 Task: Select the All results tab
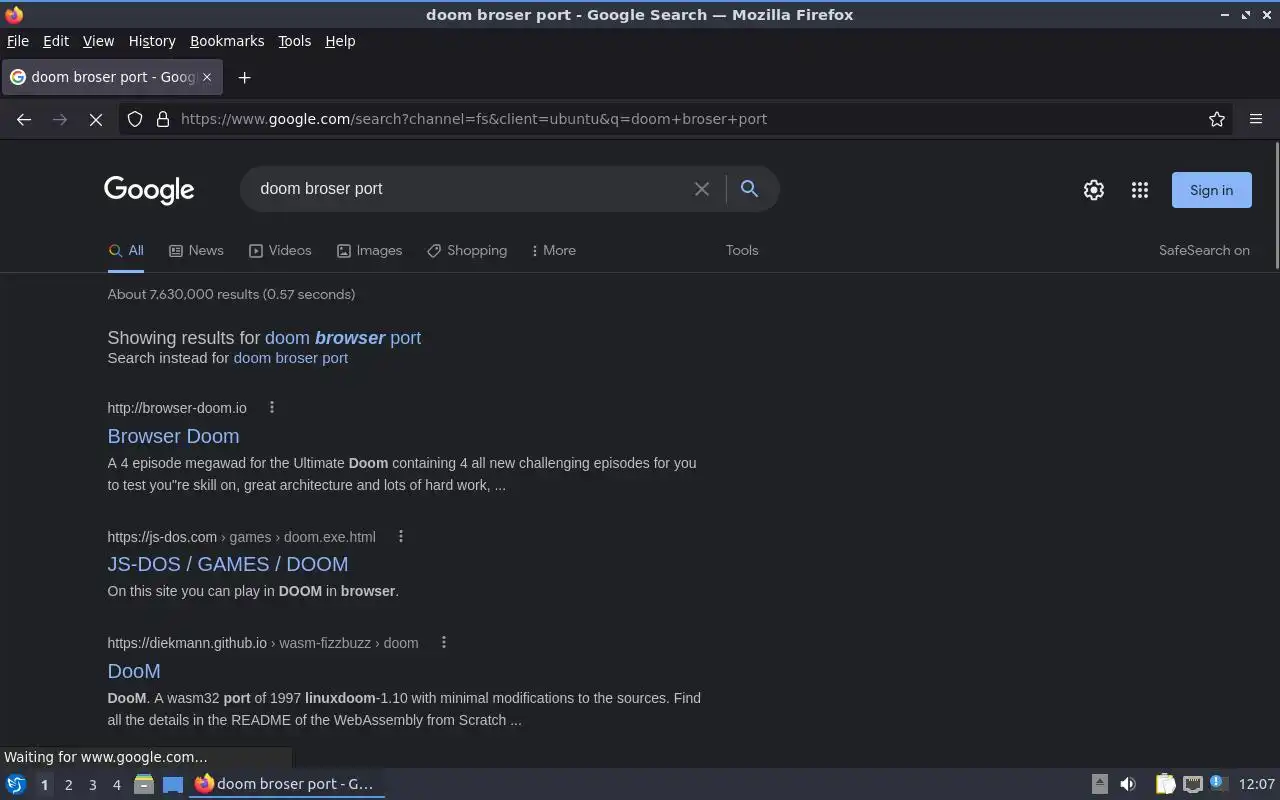tap(126, 250)
